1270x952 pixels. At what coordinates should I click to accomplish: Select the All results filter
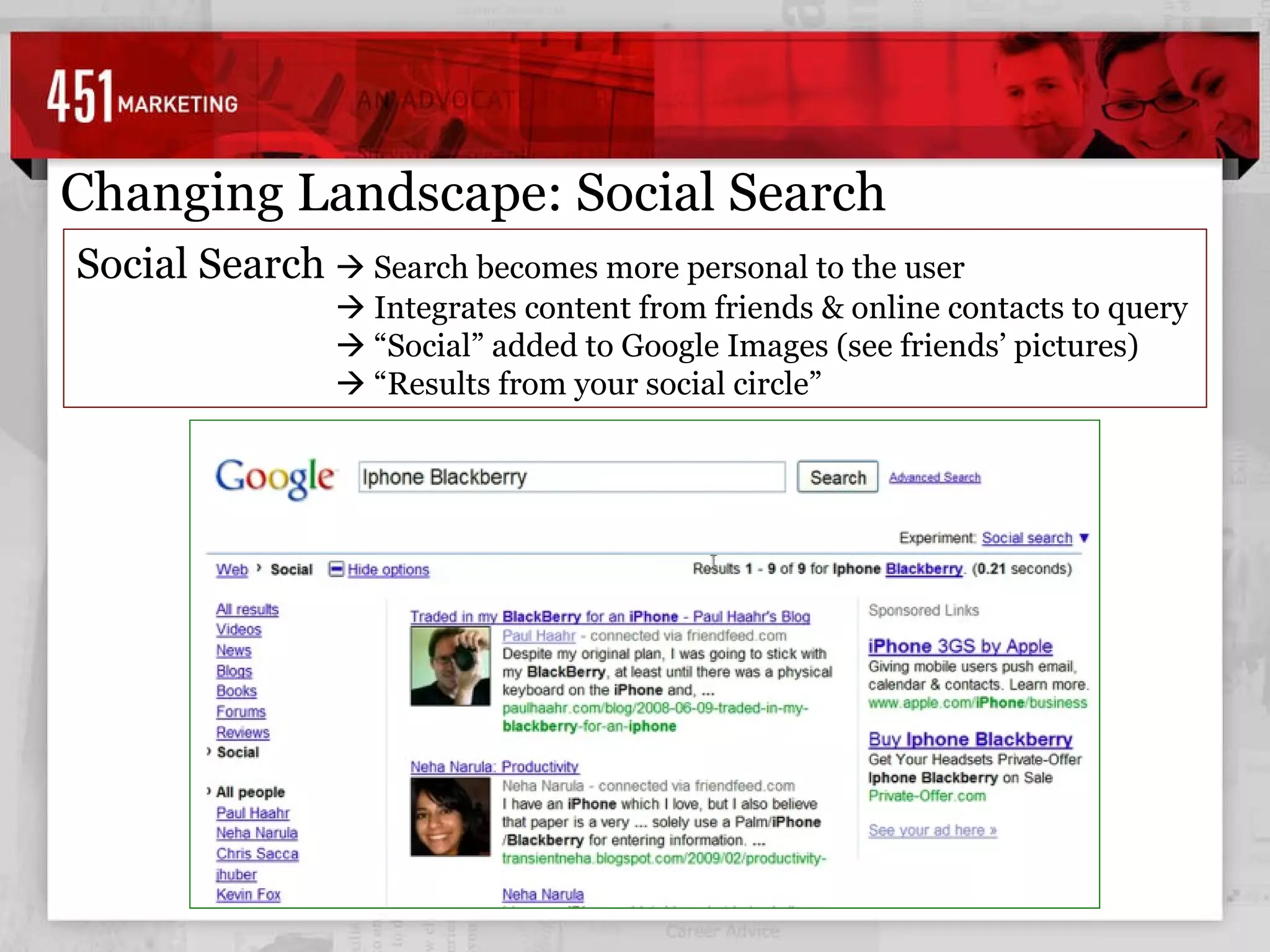click(x=247, y=609)
